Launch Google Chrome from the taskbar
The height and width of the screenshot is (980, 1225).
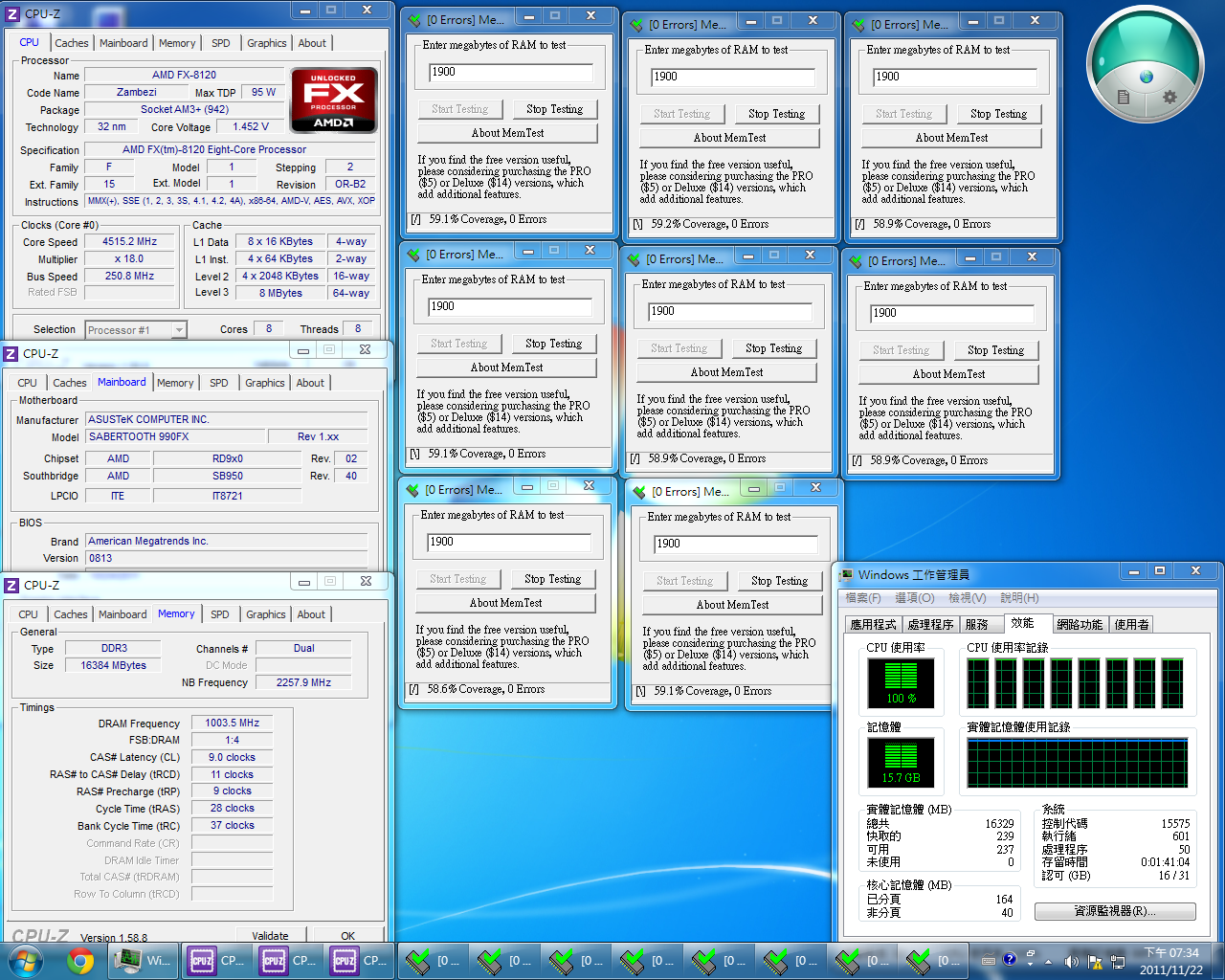click(x=80, y=960)
